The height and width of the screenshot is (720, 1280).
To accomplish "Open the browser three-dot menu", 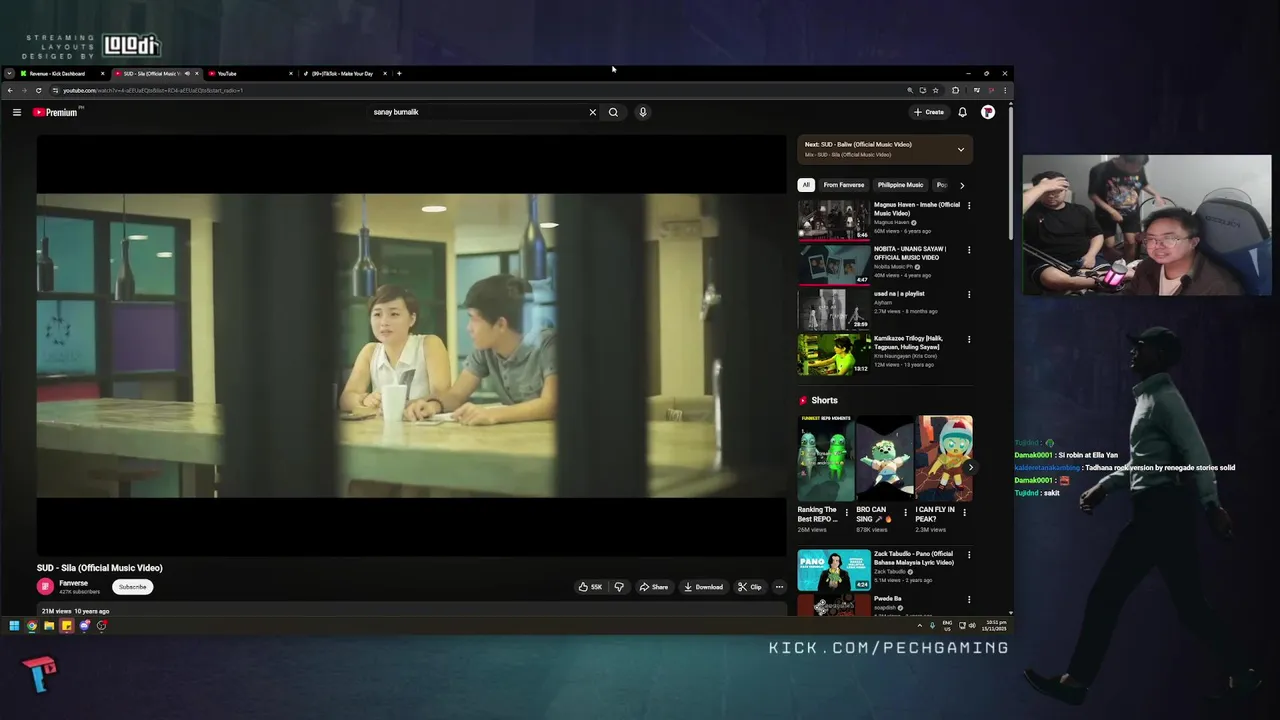I will coord(1005,90).
